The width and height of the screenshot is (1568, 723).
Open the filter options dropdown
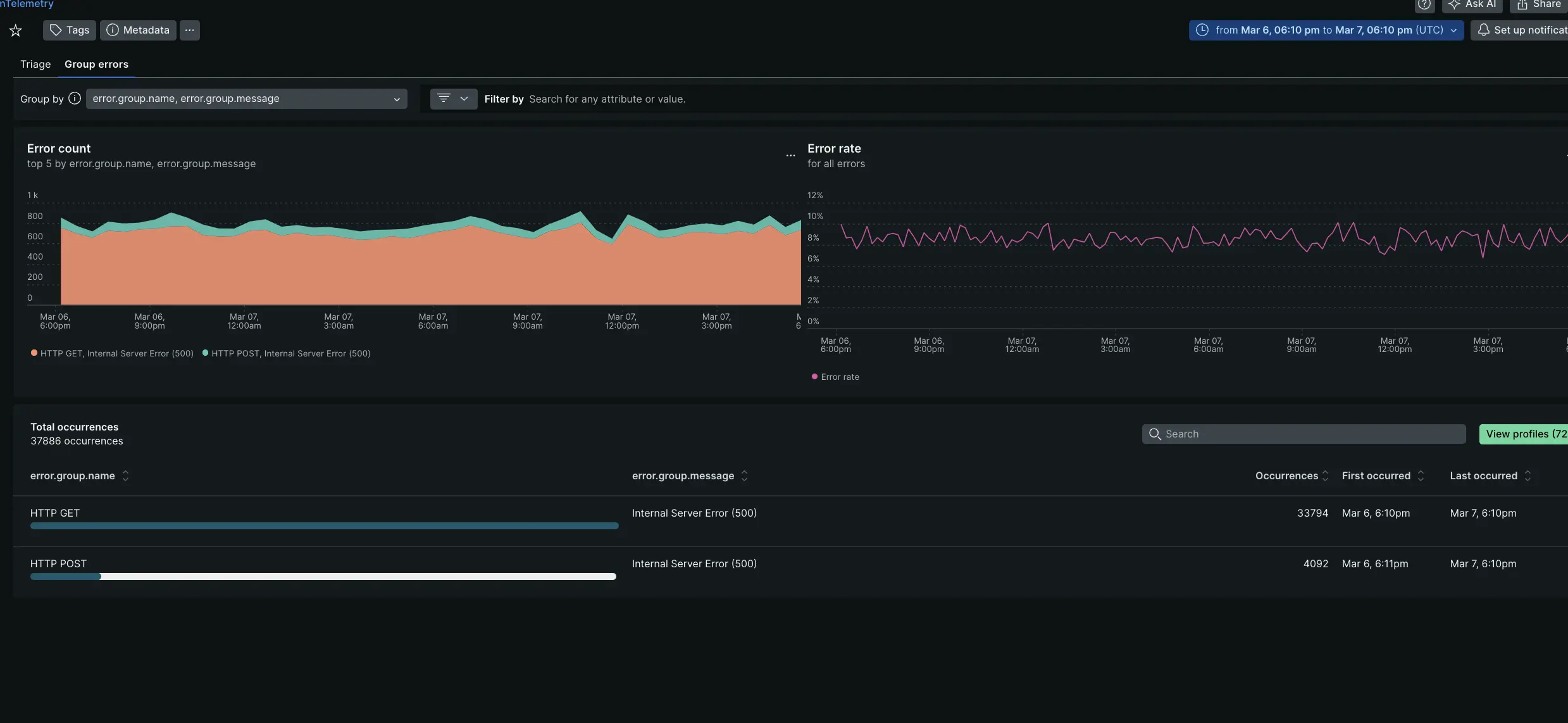[x=453, y=99]
